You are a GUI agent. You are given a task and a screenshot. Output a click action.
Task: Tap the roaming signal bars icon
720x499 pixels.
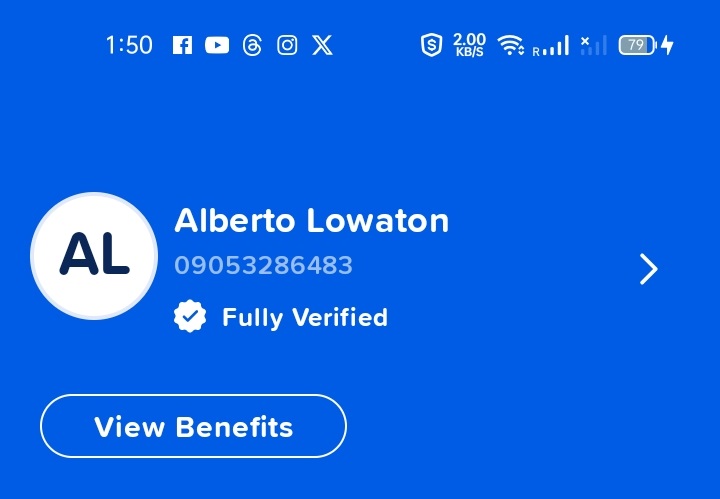point(551,45)
